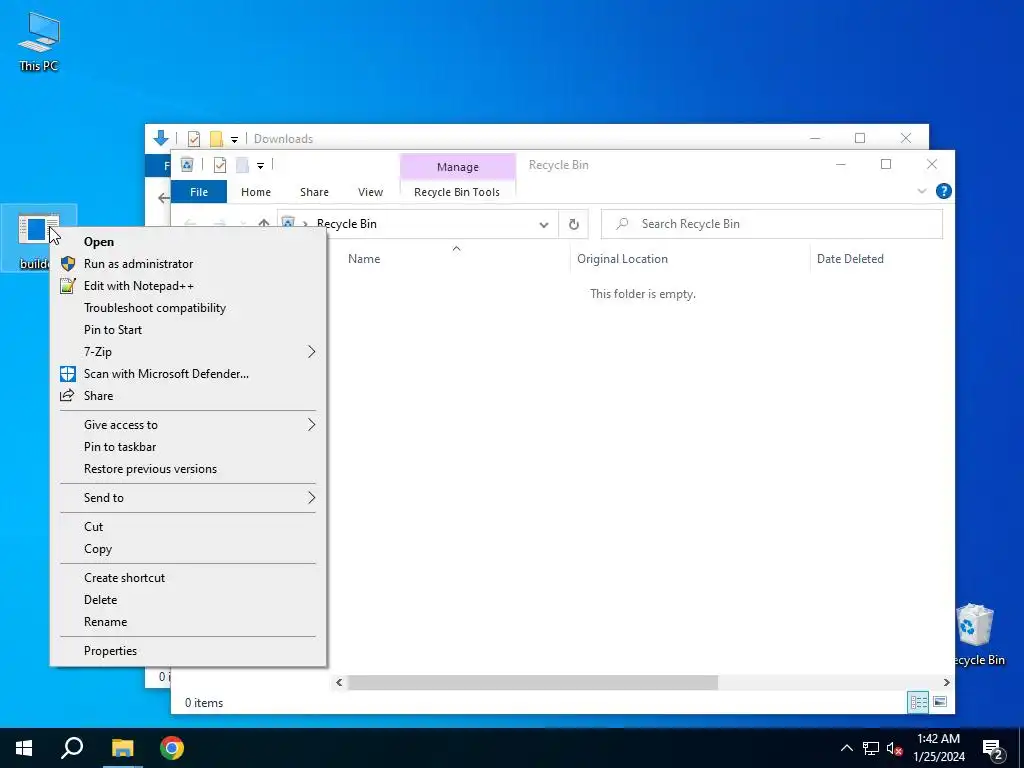
Task: Click the folder icon in Downloads title bar
Action: tap(216, 139)
